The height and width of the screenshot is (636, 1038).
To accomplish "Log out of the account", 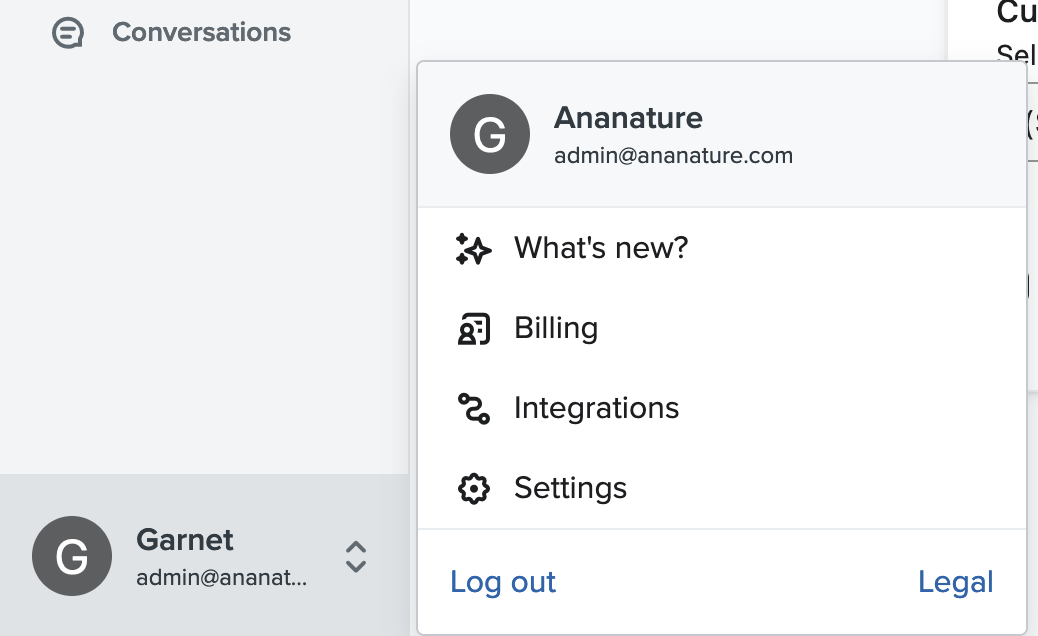I will [x=503, y=582].
